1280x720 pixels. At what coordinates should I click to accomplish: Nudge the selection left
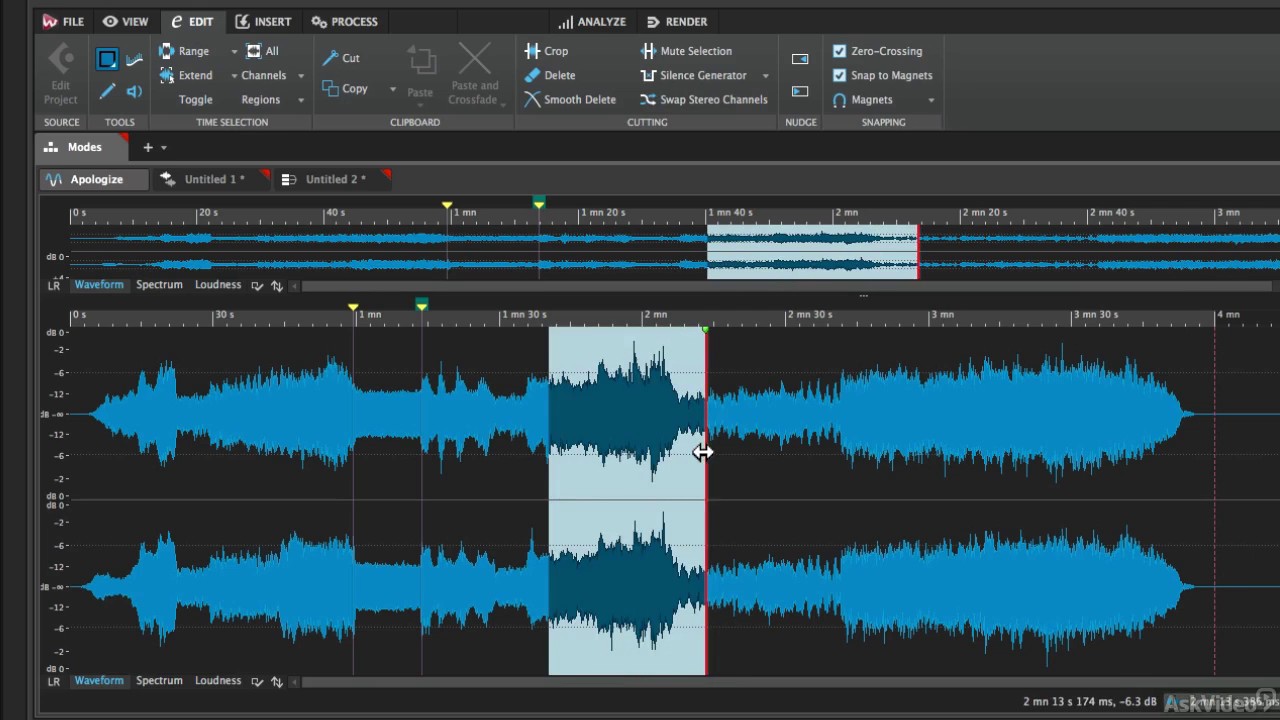800,59
